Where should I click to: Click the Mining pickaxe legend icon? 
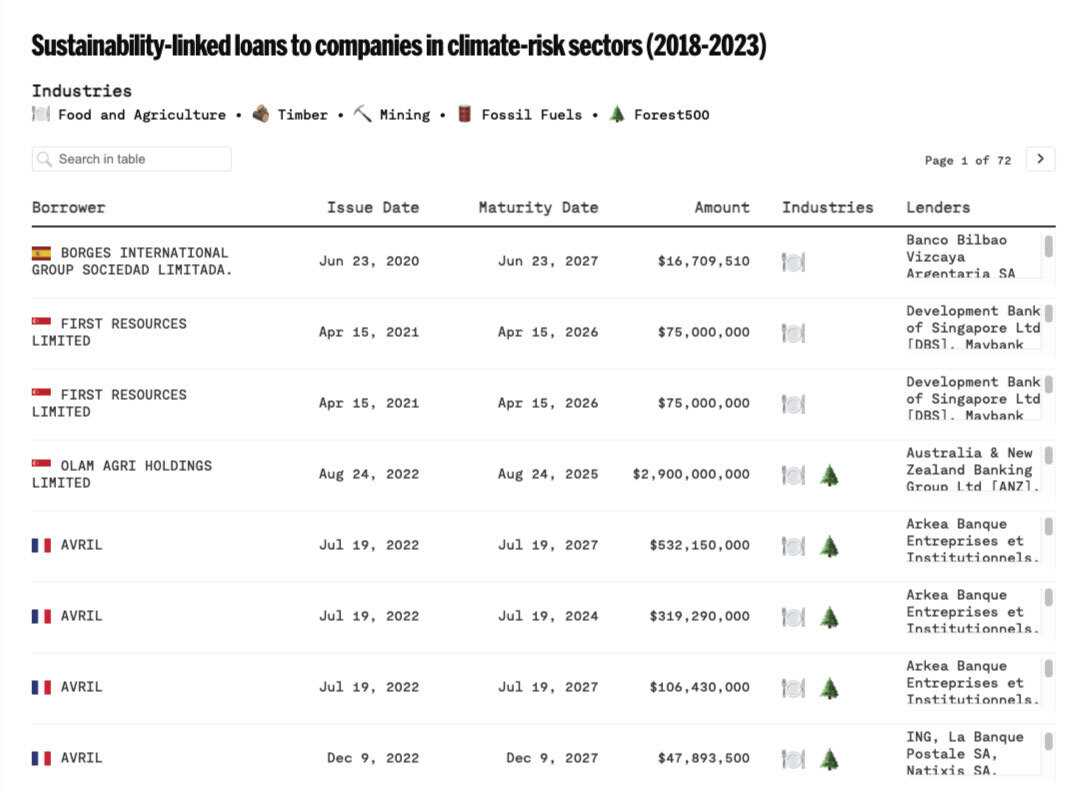pyautogui.click(x=362, y=114)
